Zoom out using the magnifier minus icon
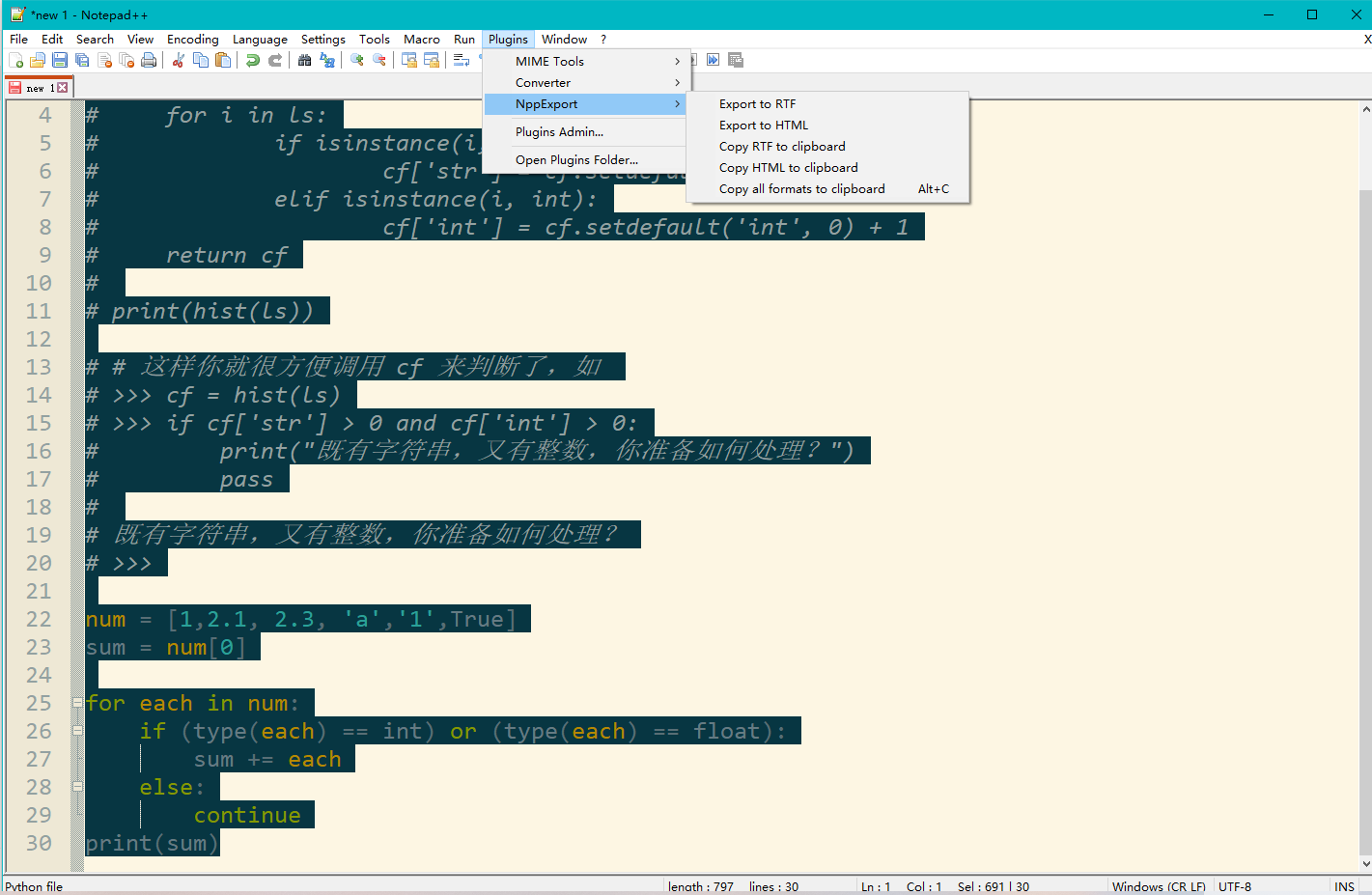The height and width of the screenshot is (895, 1372). click(379, 60)
